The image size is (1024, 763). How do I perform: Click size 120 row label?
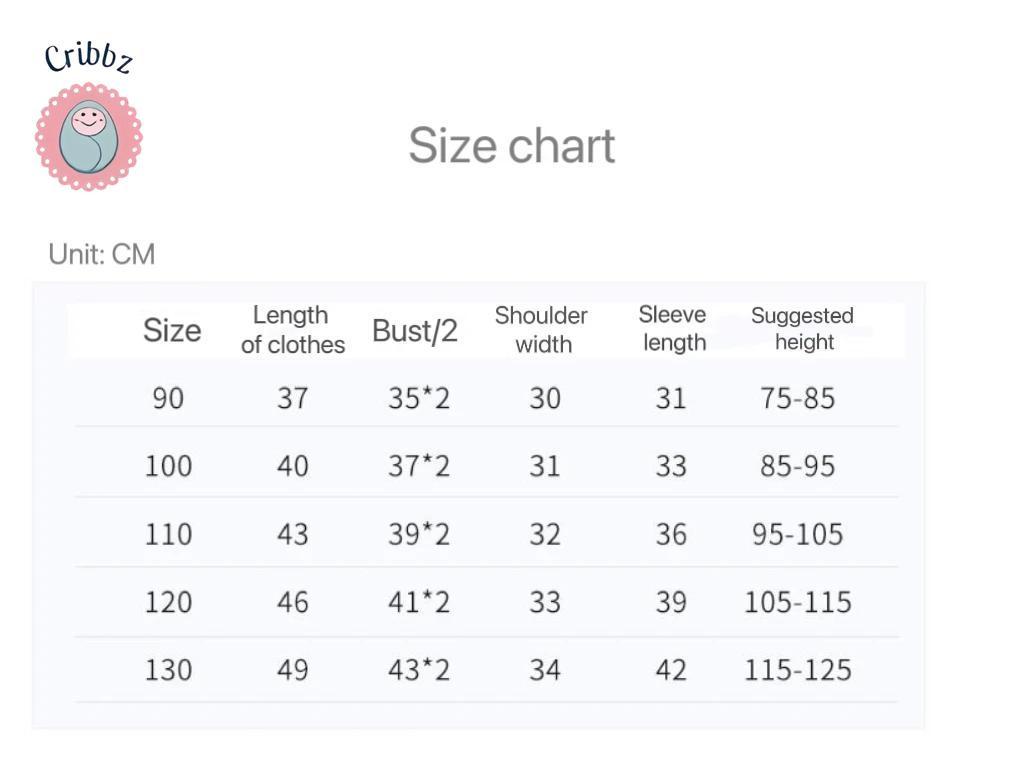168,602
